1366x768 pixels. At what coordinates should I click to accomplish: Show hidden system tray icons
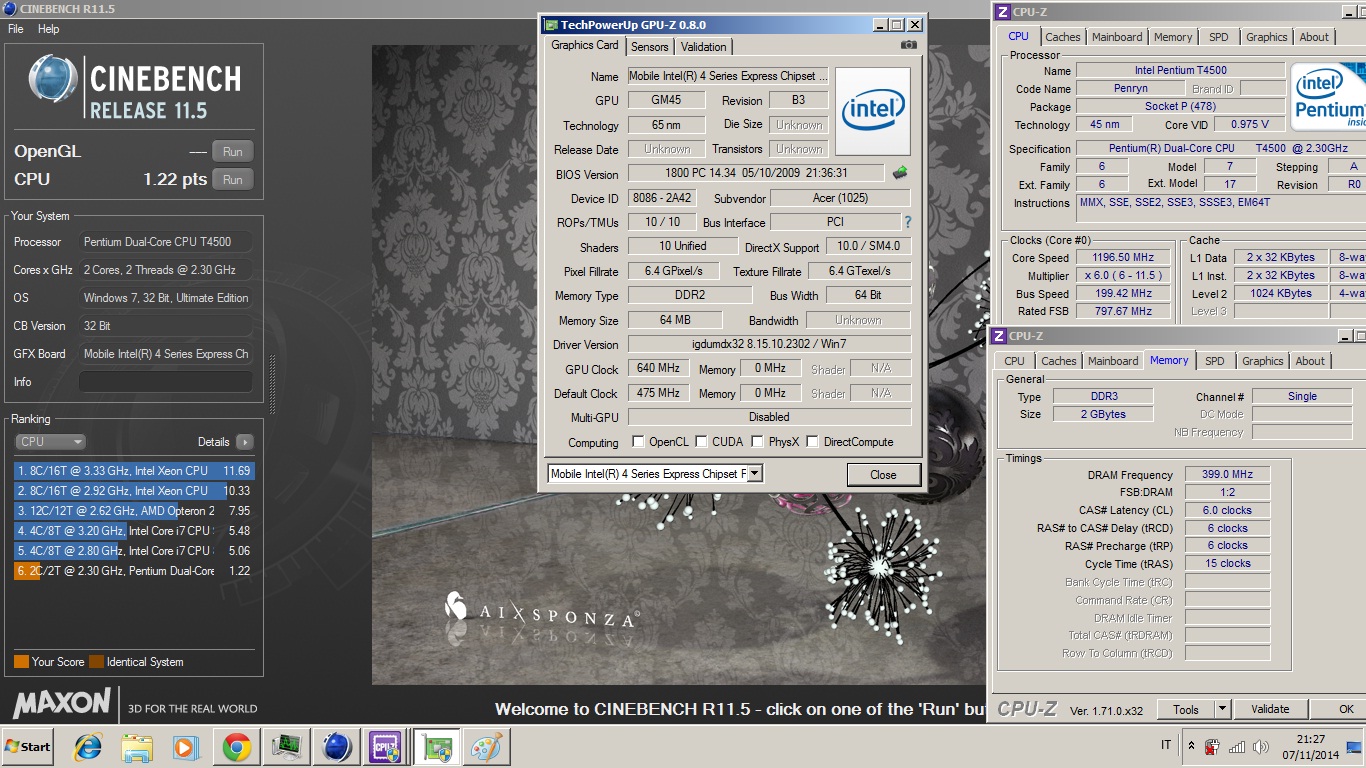(x=1191, y=746)
